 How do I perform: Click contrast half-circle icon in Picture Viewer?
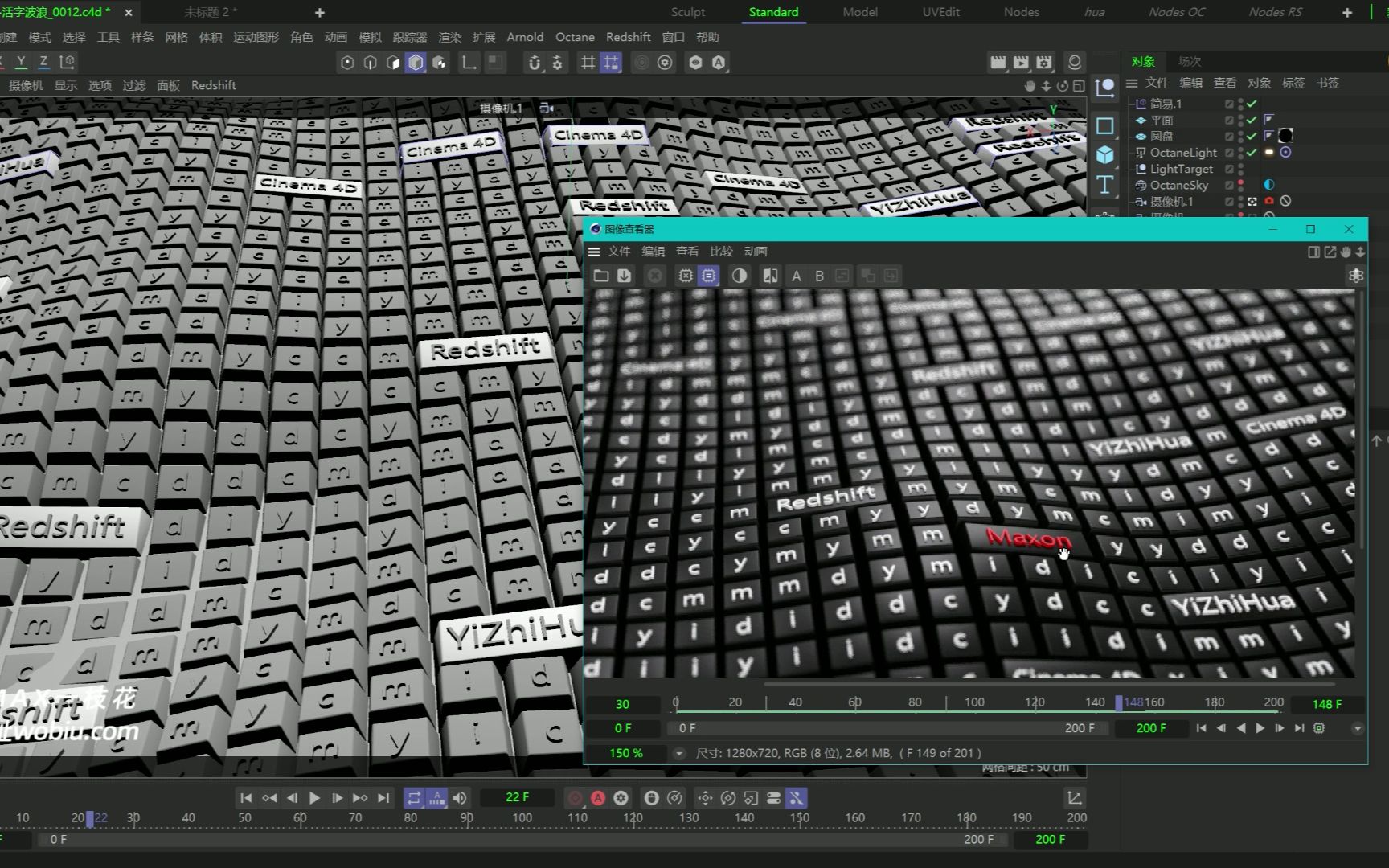(x=740, y=276)
